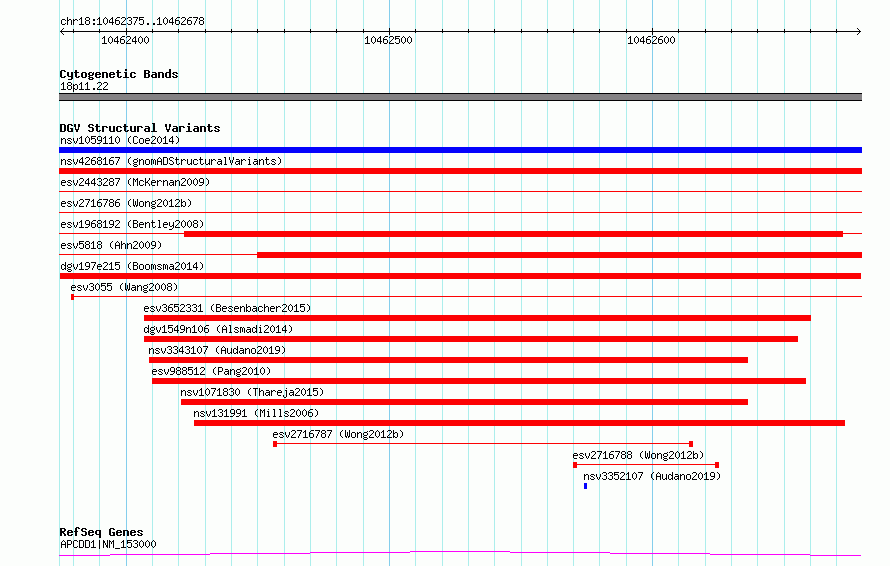
Task: Click the left end marker of esv2716787
Action: tap(275, 445)
